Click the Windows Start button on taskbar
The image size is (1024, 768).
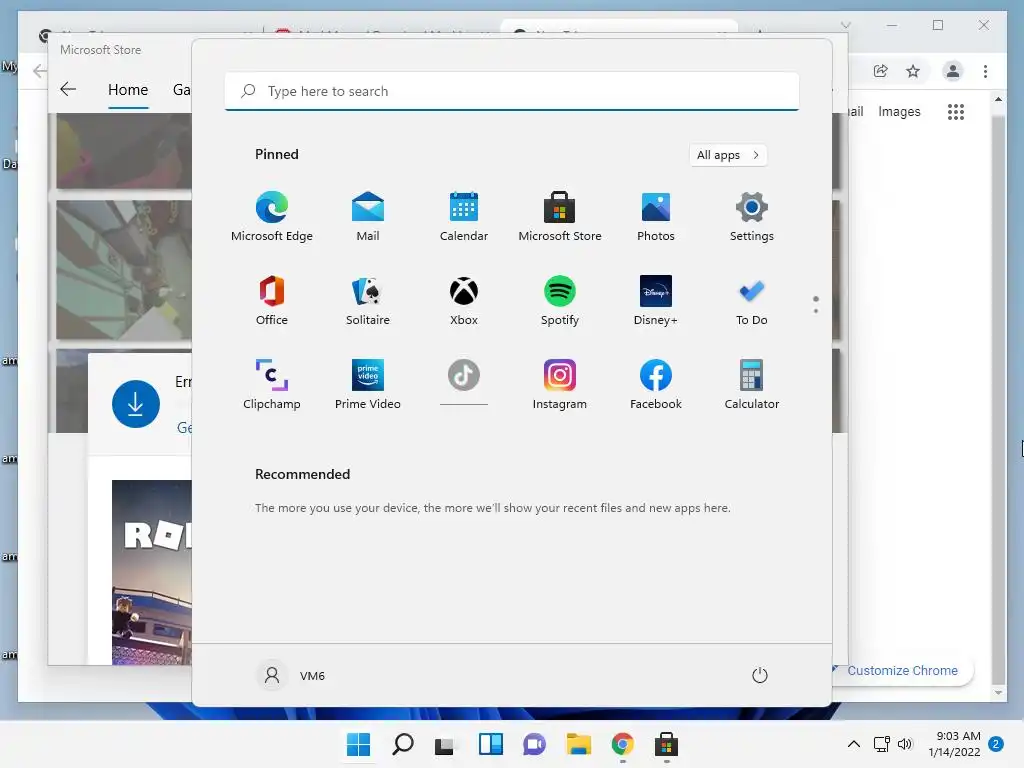pyautogui.click(x=358, y=744)
